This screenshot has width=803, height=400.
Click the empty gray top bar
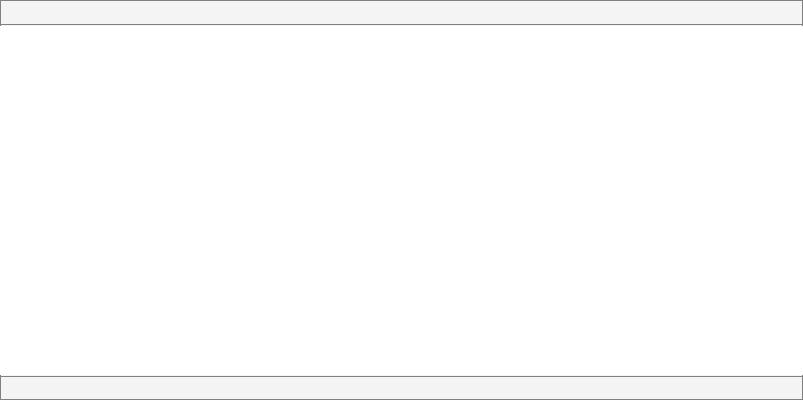(402, 12)
